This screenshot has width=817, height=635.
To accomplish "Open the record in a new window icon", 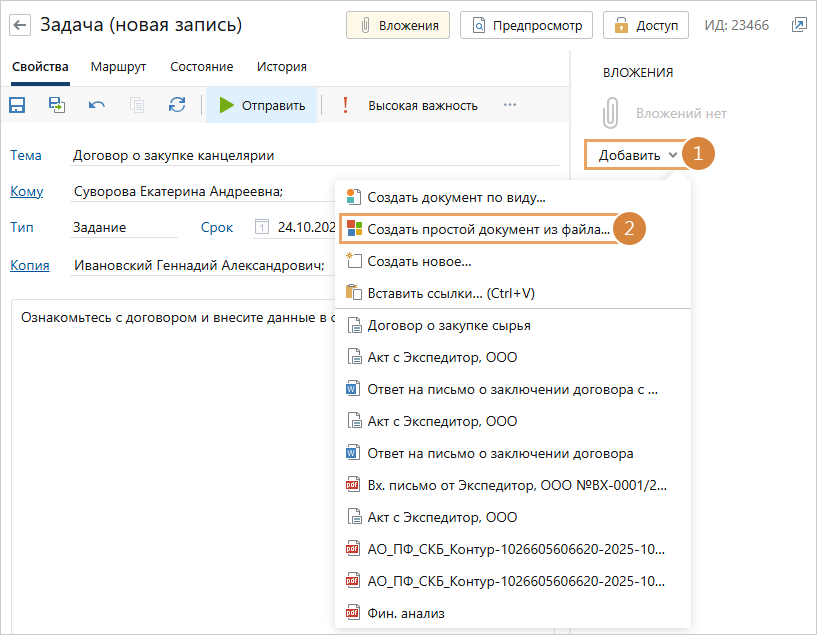I will coord(798,25).
